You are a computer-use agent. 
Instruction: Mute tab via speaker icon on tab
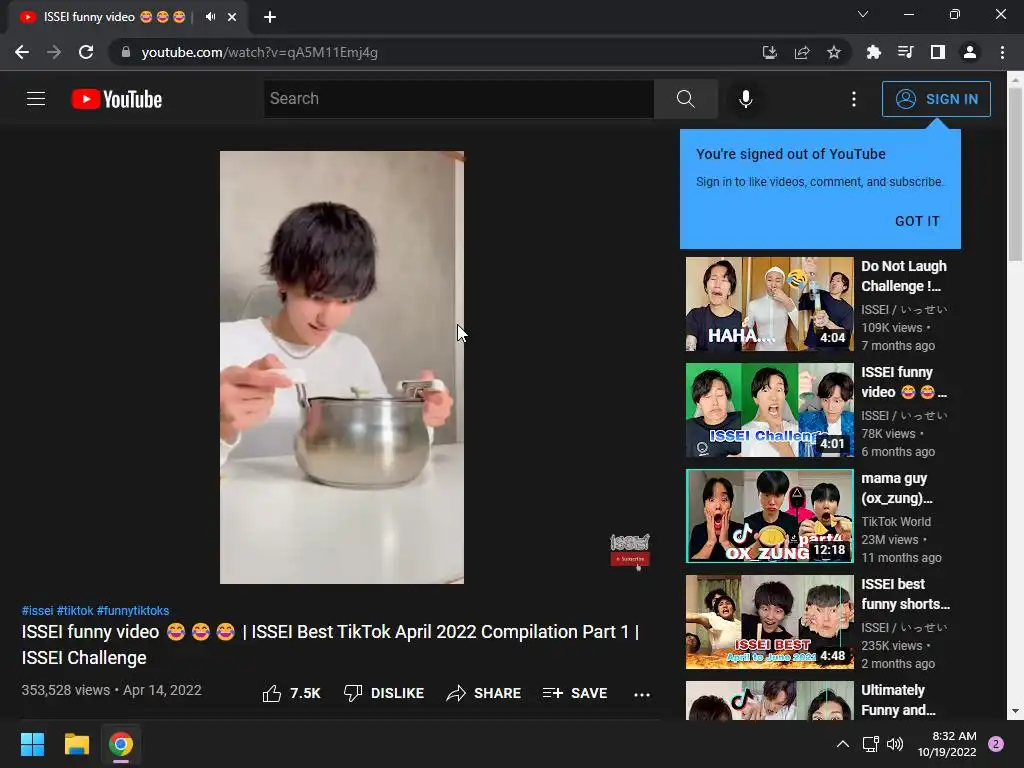point(210,16)
